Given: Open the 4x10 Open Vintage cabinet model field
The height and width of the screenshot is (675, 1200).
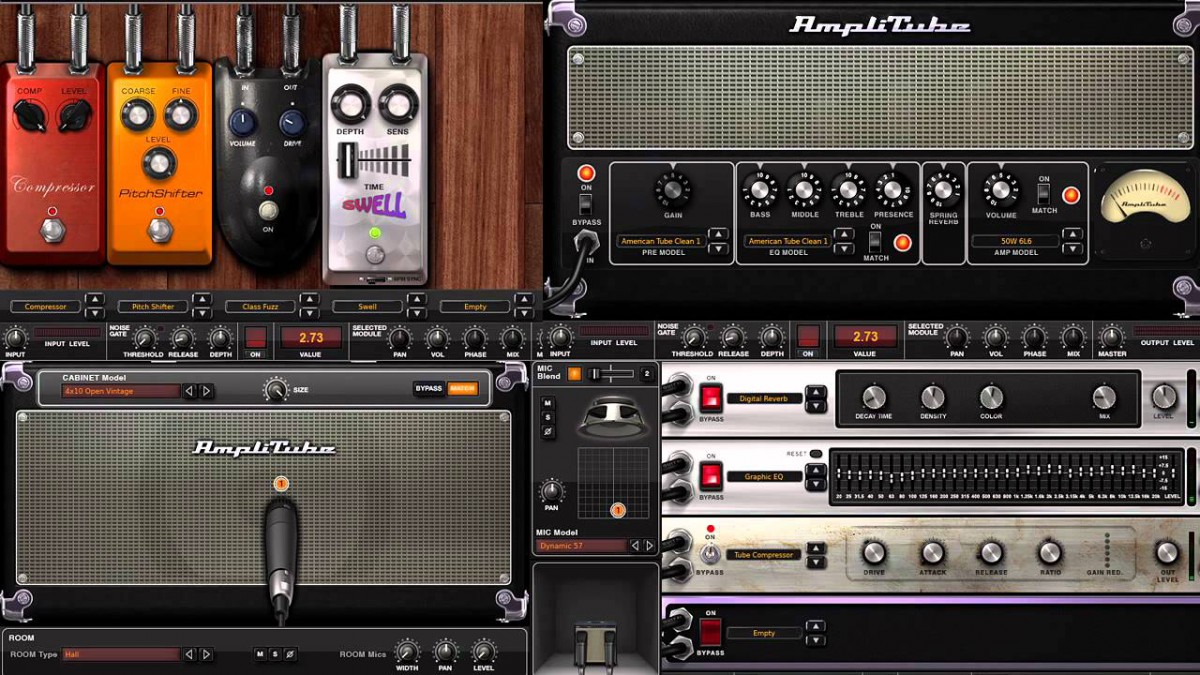Looking at the screenshot, I should (120, 391).
